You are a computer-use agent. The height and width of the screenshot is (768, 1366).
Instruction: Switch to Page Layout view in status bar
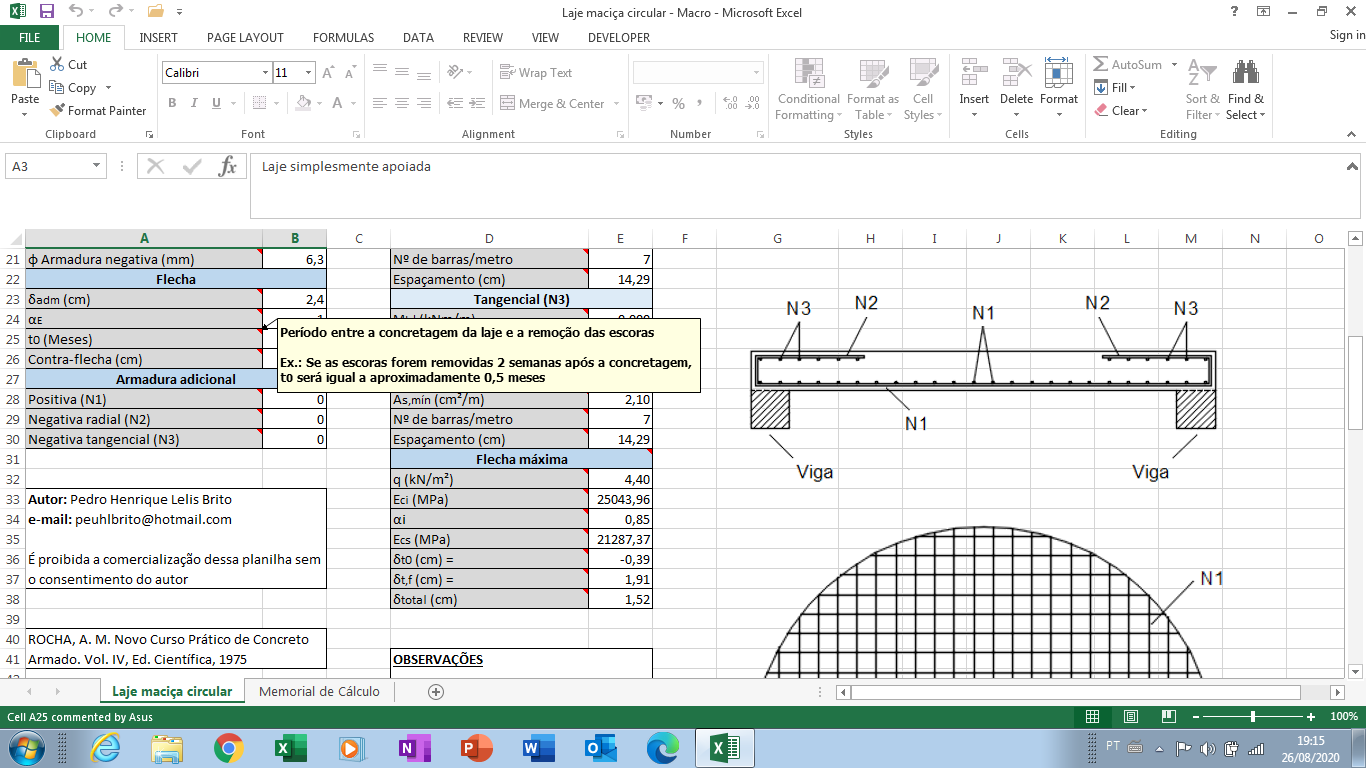tap(1131, 717)
